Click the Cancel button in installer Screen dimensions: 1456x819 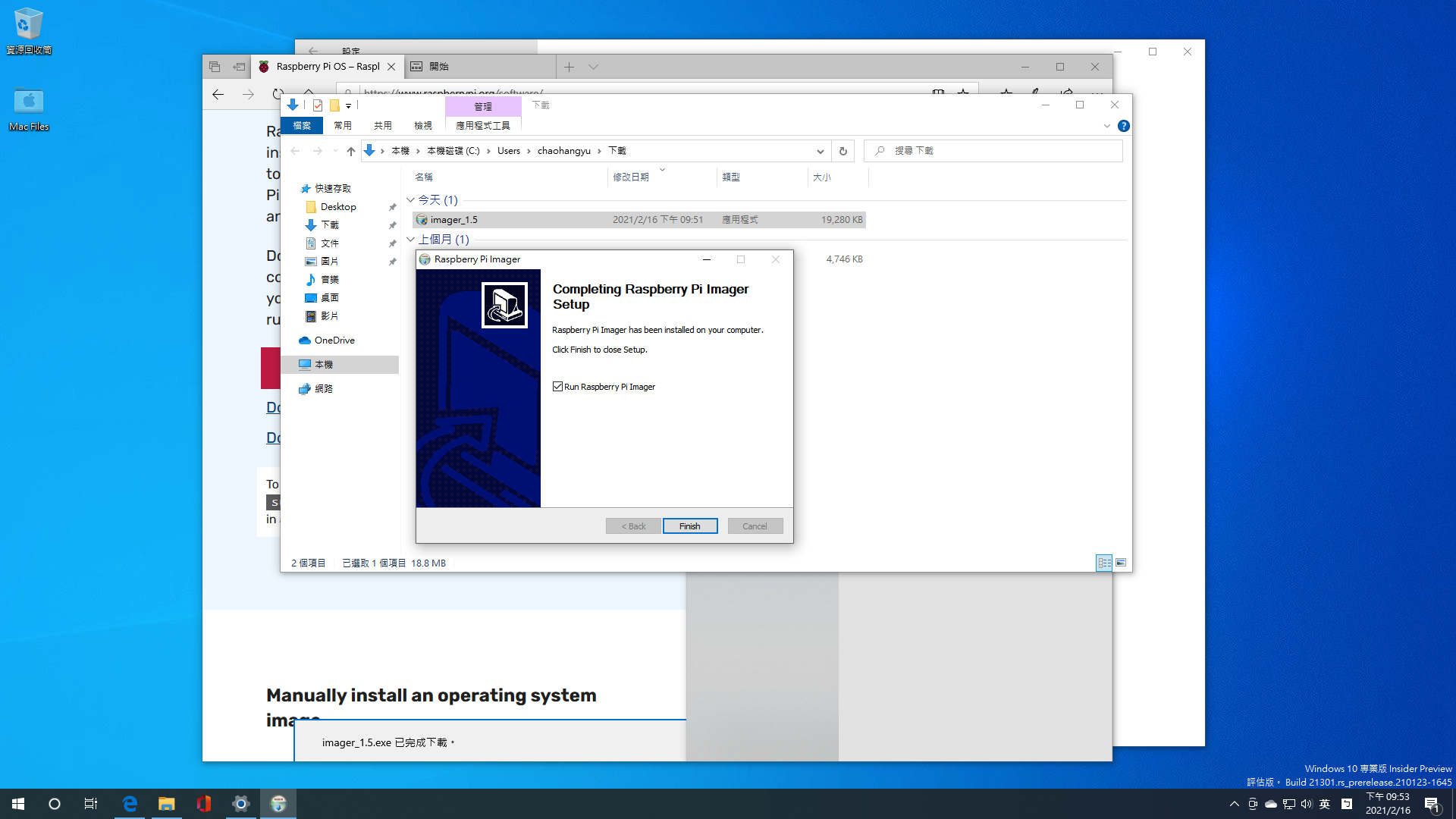(x=755, y=526)
